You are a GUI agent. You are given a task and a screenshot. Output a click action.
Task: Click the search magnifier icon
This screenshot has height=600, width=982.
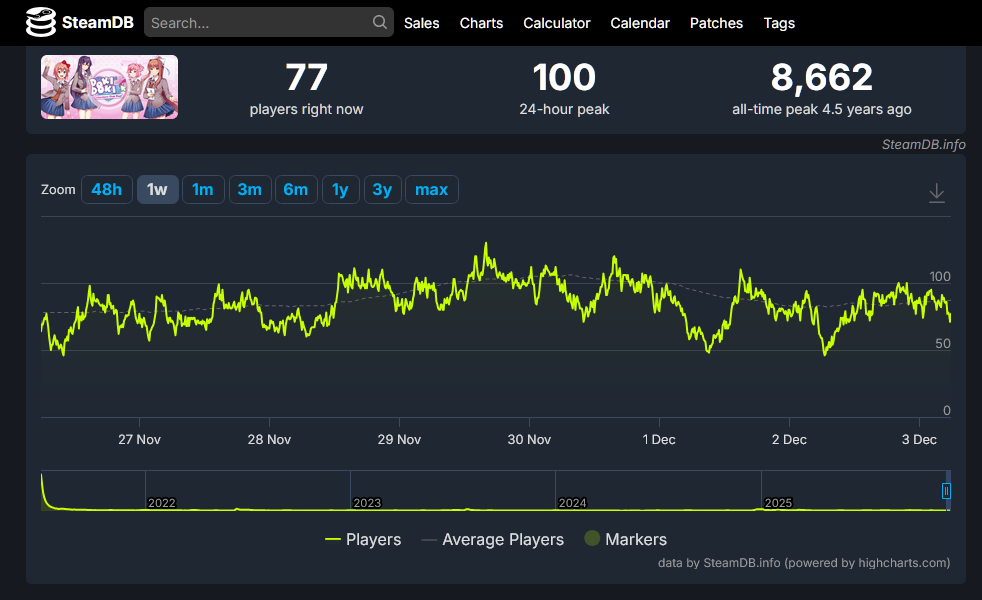click(380, 23)
